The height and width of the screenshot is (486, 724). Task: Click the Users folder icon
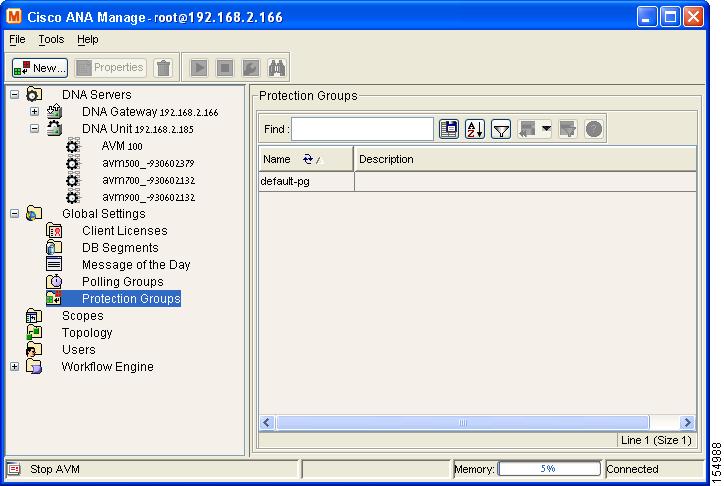(34, 349)
